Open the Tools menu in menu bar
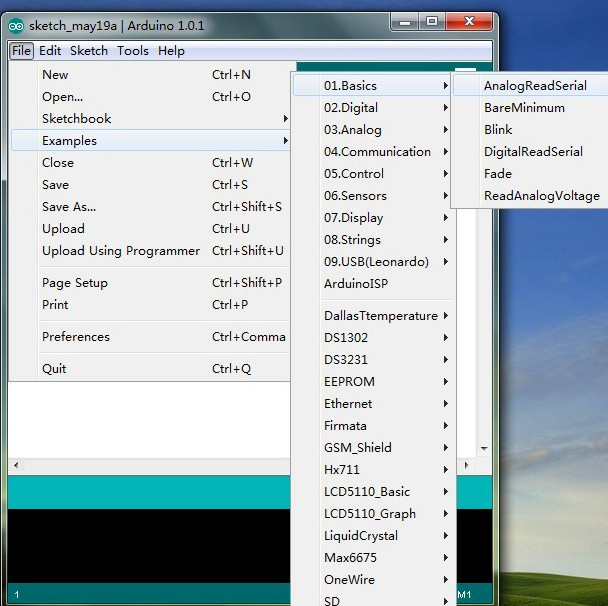Screen dimensions: 608x606 pyautogui.click(x=132, y=51)
